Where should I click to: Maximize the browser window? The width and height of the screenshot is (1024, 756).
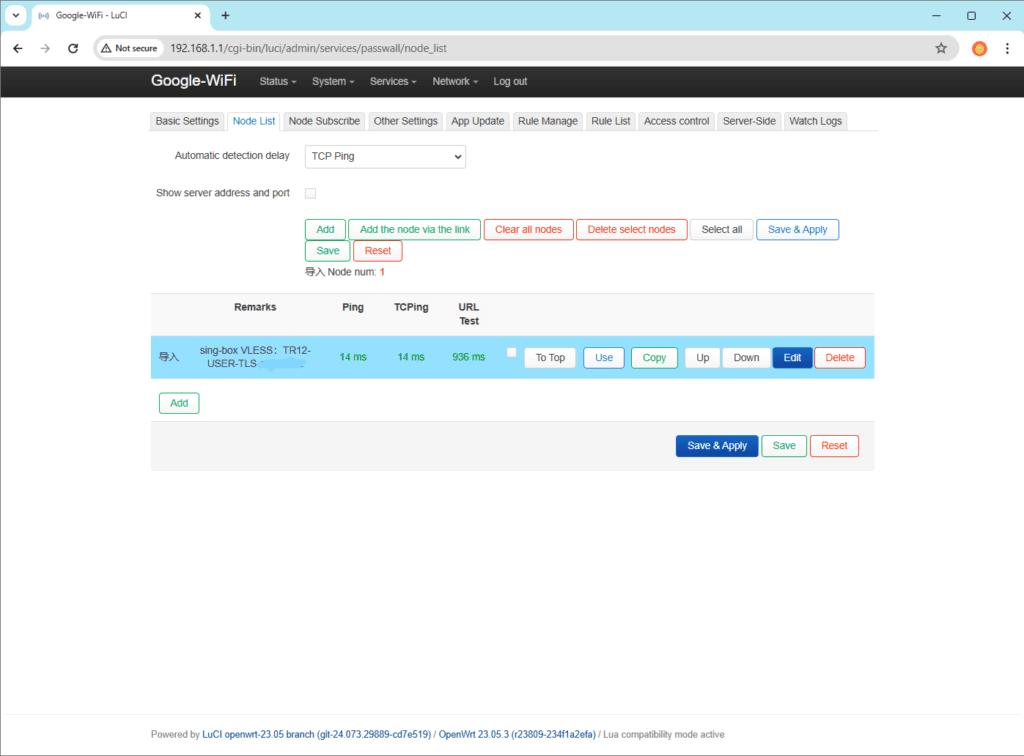[972, 16]
